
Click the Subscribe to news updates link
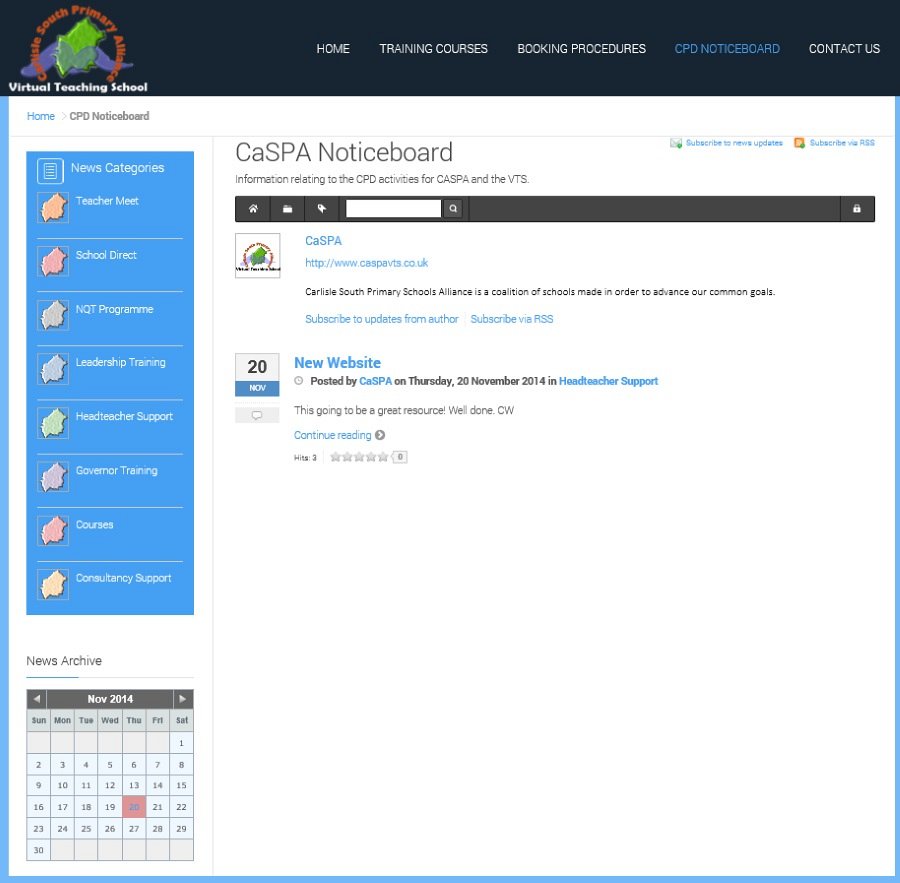[733, 143]
